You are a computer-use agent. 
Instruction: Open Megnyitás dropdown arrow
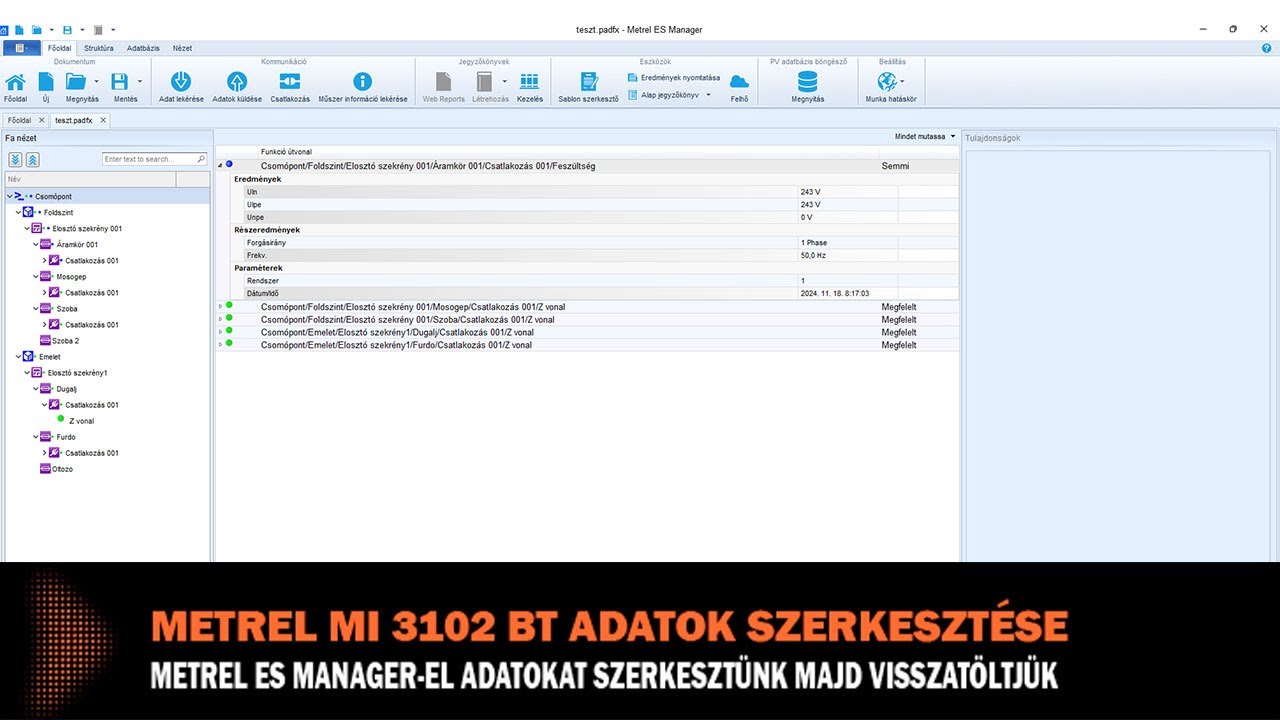tap(97, 81)
